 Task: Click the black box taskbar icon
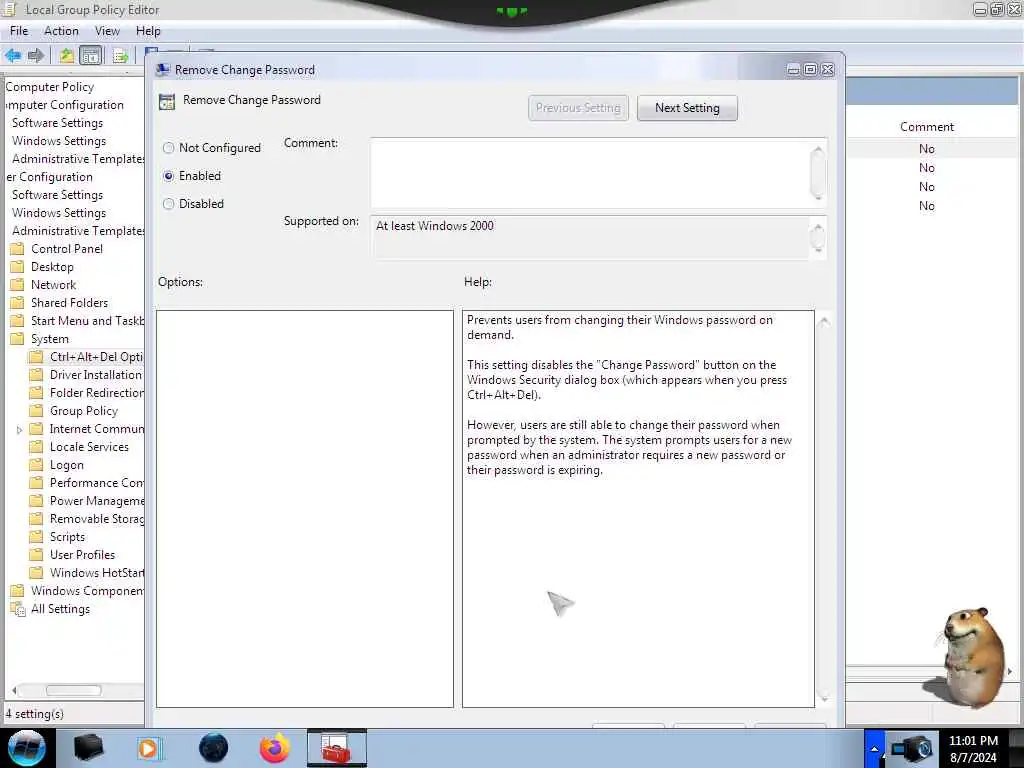(x=89, y=748)
